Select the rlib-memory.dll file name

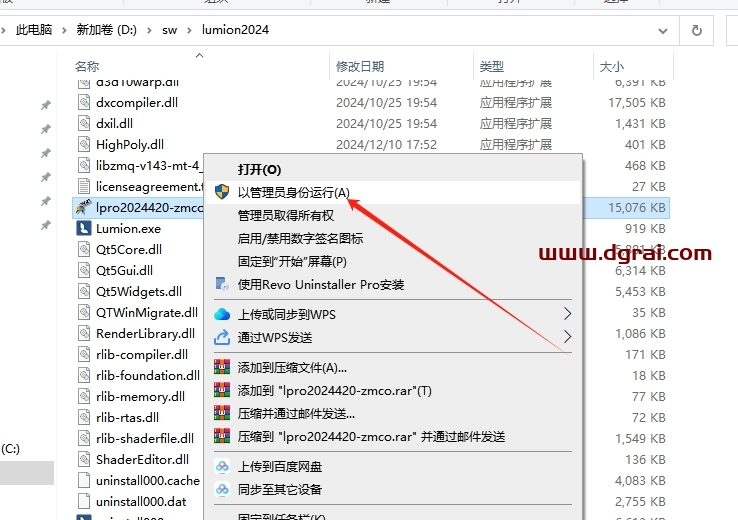140,397
